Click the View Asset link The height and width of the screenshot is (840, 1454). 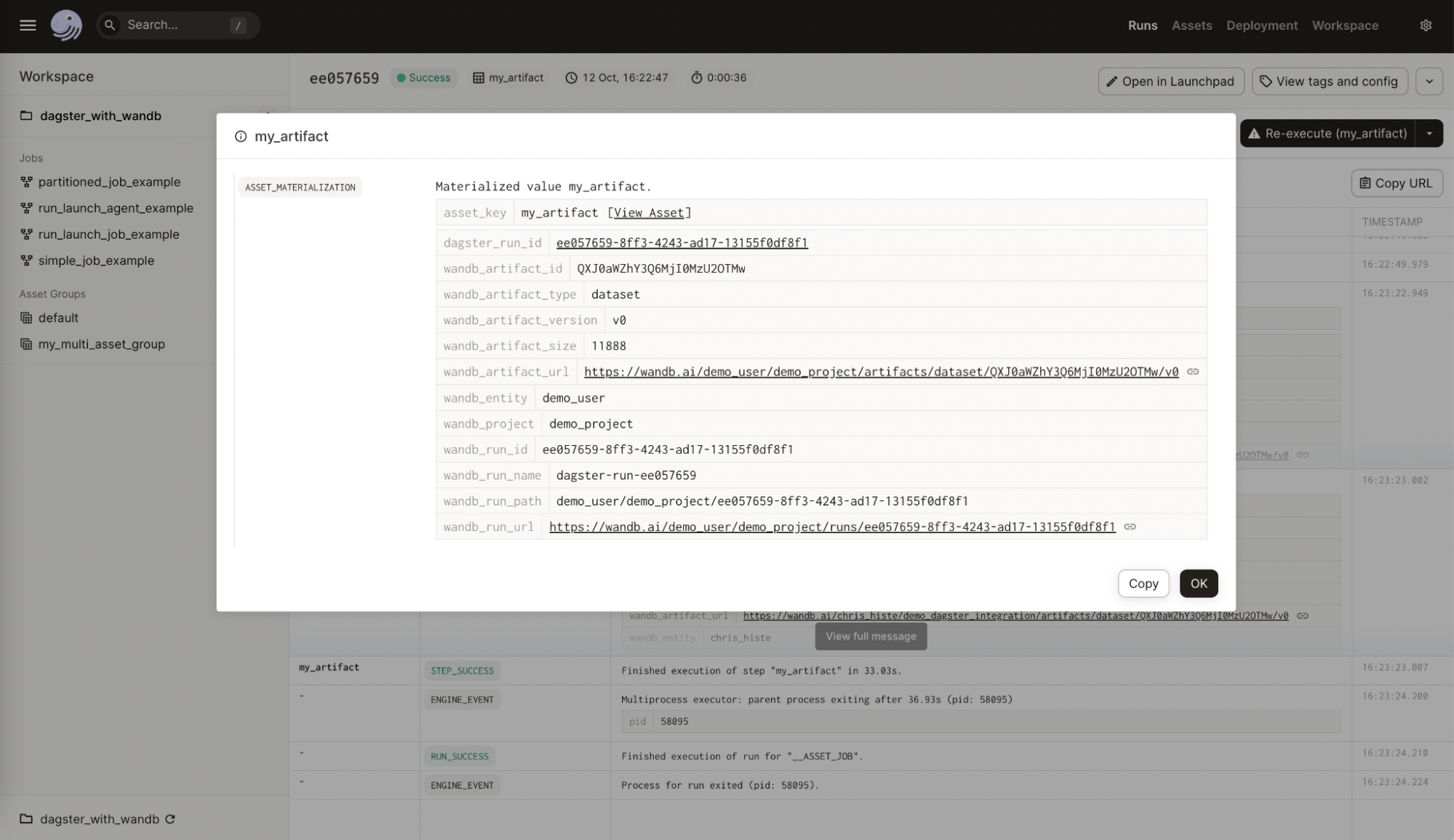(650, 212)
